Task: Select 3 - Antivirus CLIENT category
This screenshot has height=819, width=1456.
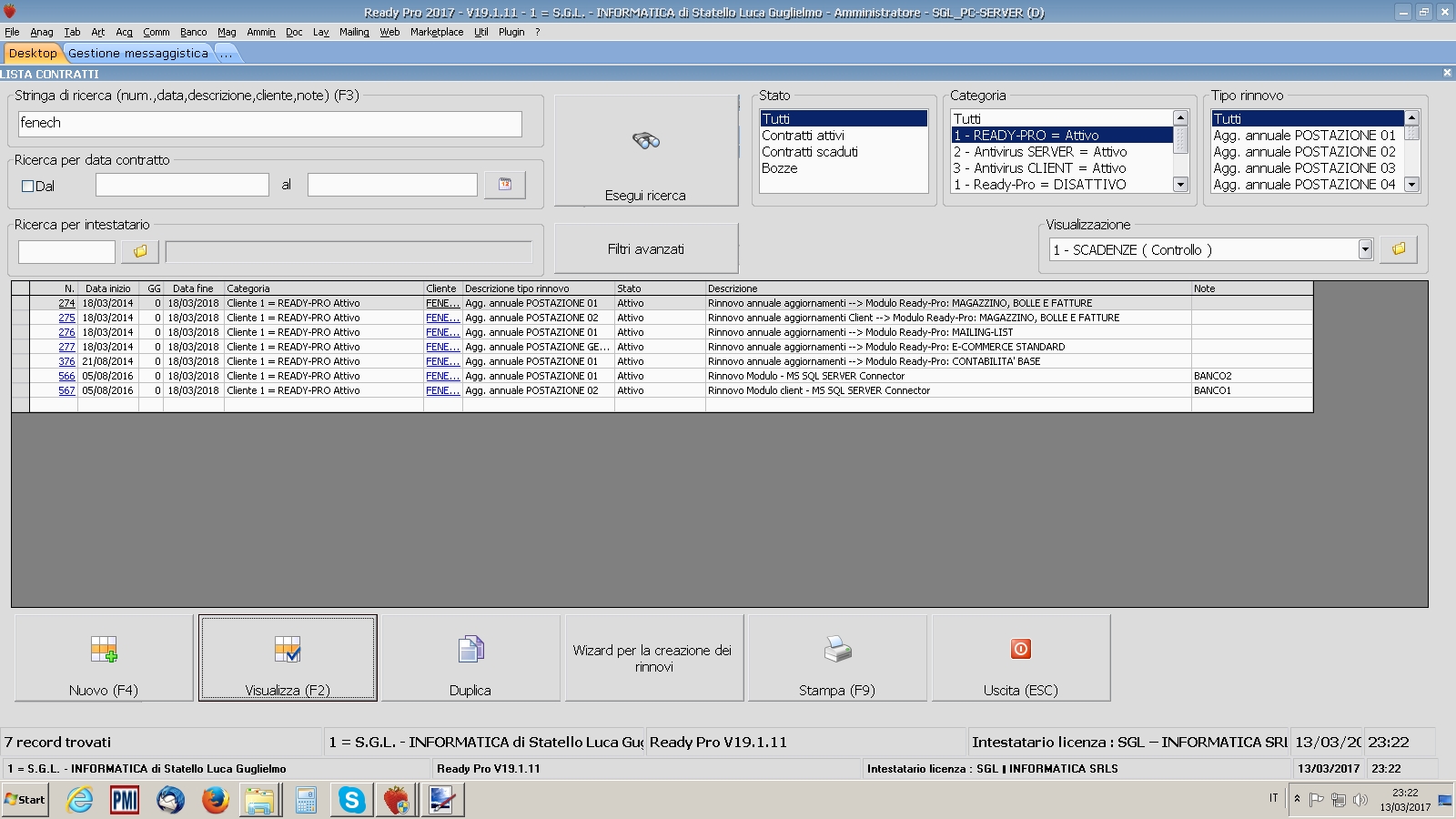Action: [1062, 168]
